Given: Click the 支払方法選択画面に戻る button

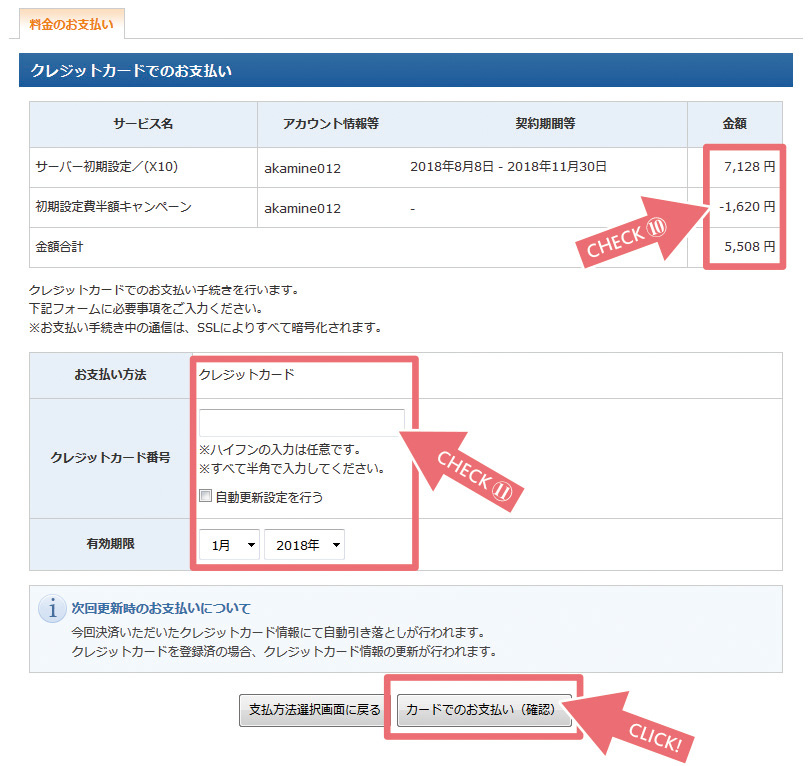Looking at the screenshot, I should (x=315, y=710).
